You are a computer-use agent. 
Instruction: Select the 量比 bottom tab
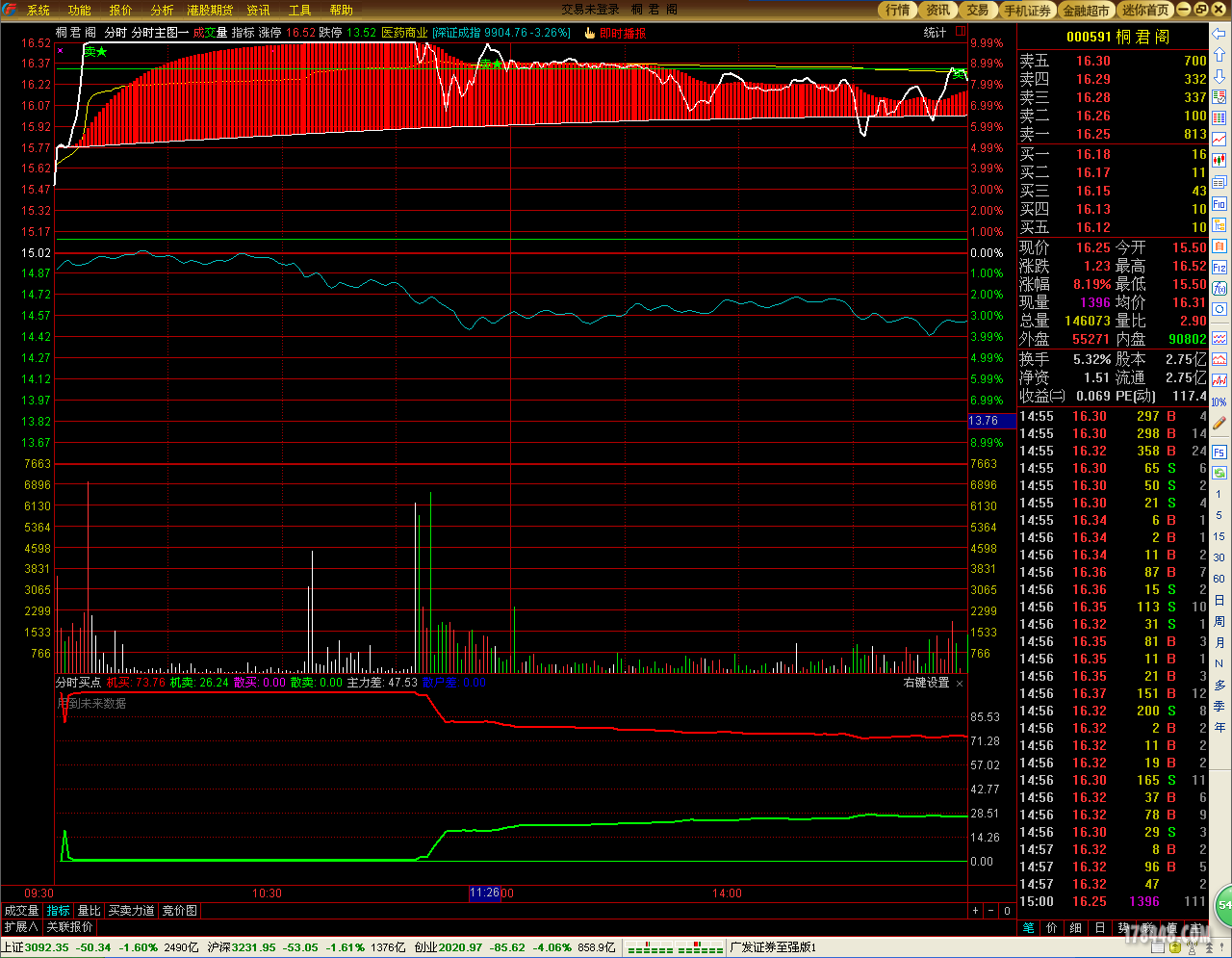(x=90, y=910)
